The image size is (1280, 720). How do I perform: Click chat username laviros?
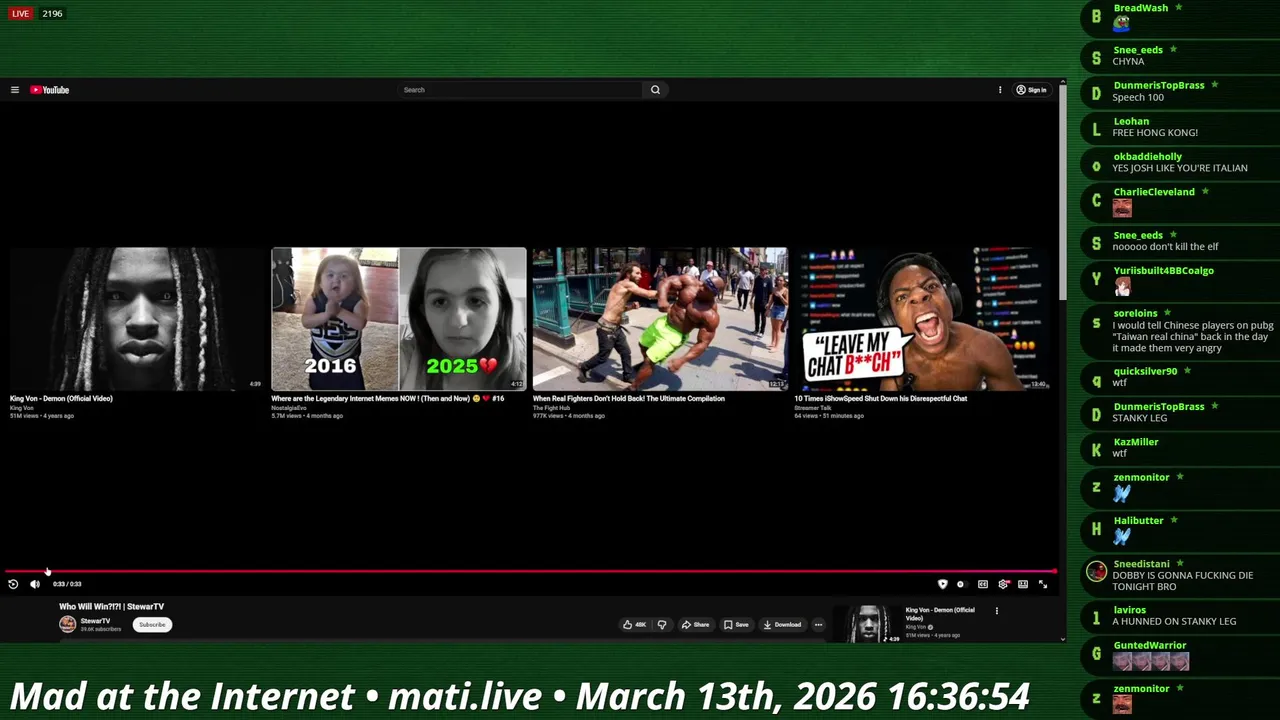click(1129, 610)
